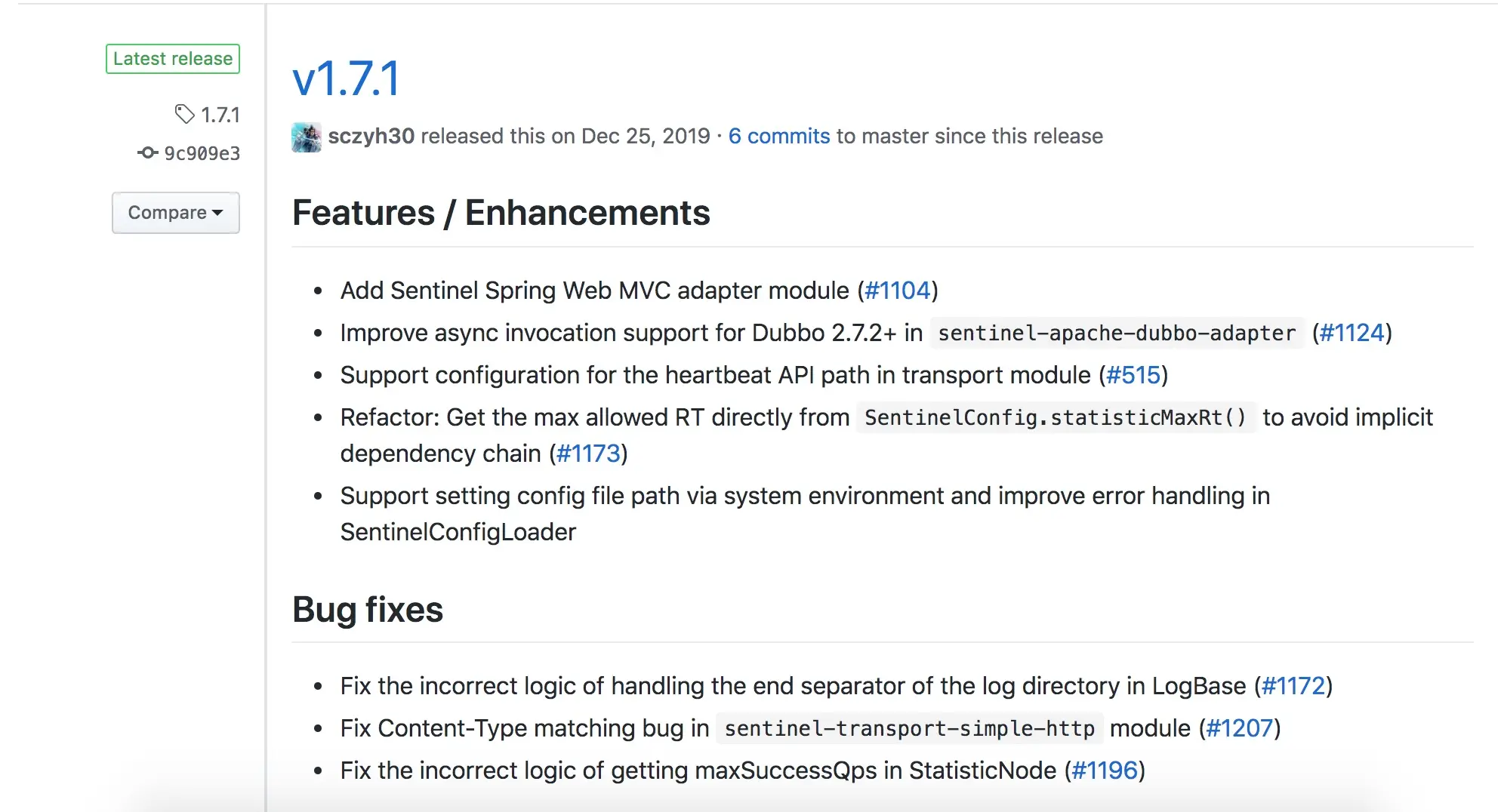This screenshot has width=1504, height=812.
Task: Click the Latest release badge
Action: tap(173, 59)
